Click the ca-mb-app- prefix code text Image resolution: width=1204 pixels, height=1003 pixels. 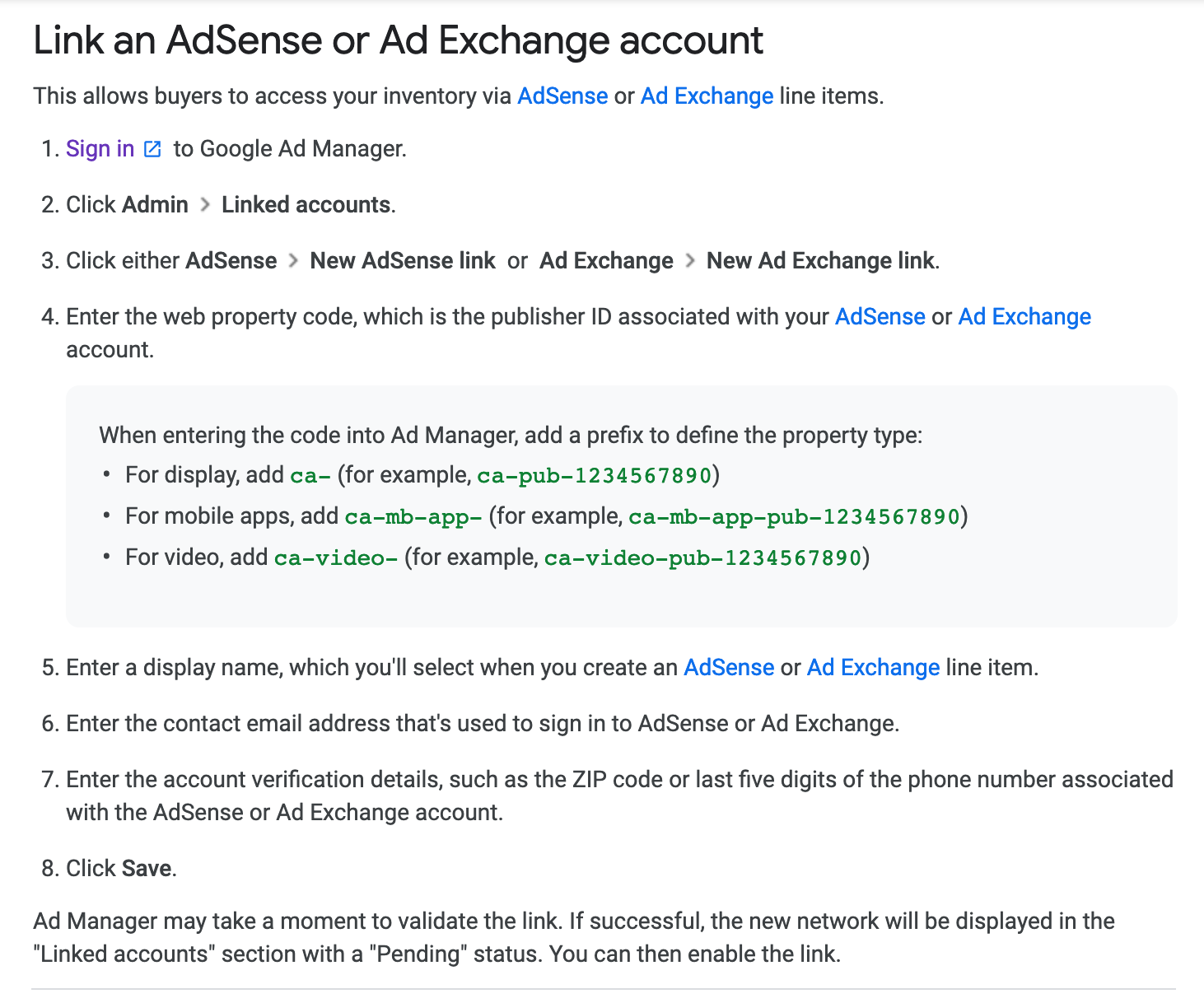coord(413,517)
